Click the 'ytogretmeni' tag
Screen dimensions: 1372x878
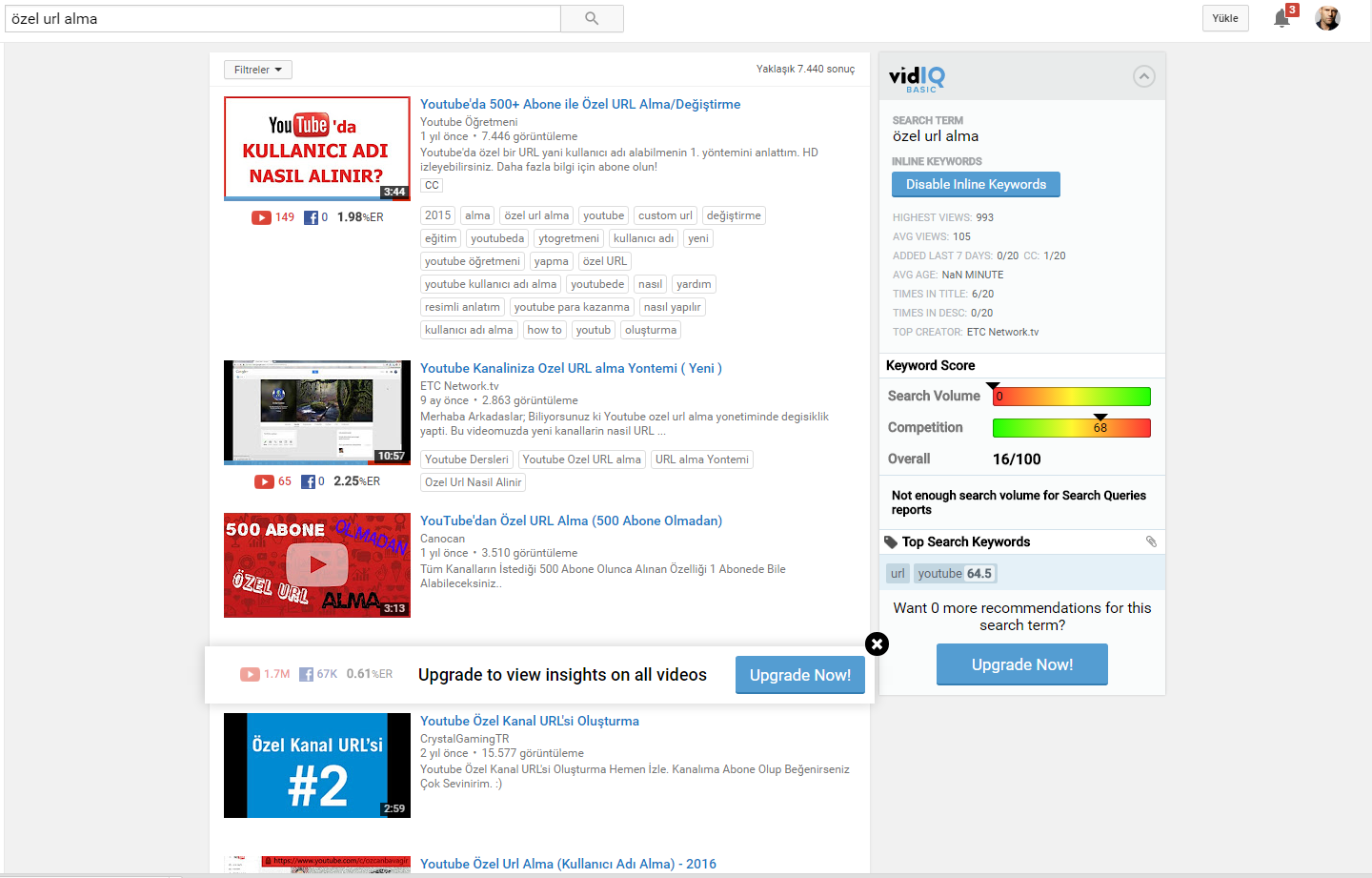569,238
